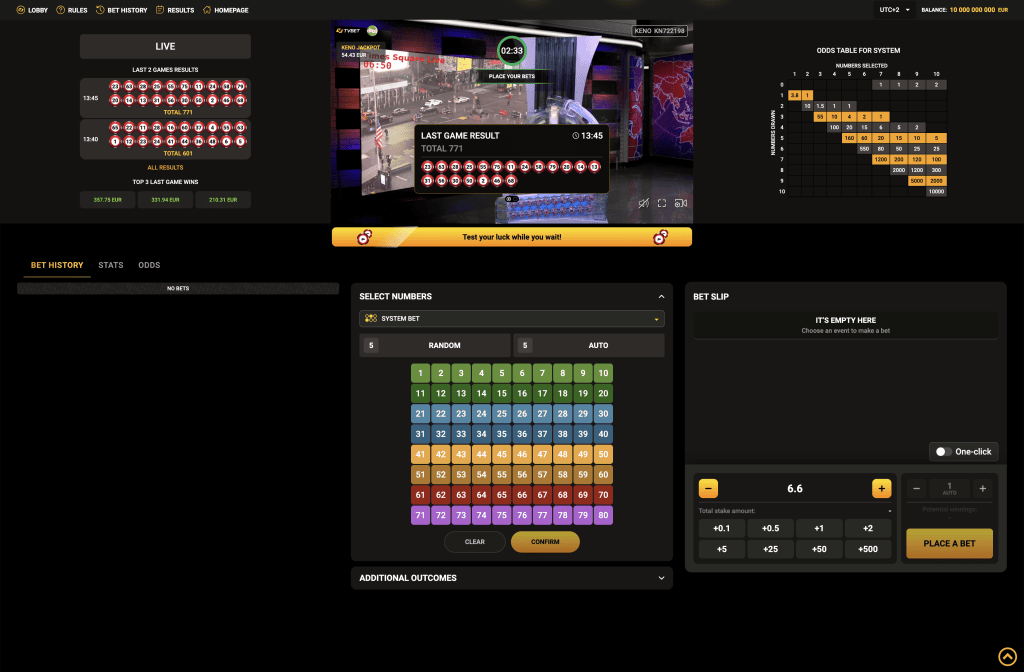Pick number 7 on the number grid

[542, 373]
